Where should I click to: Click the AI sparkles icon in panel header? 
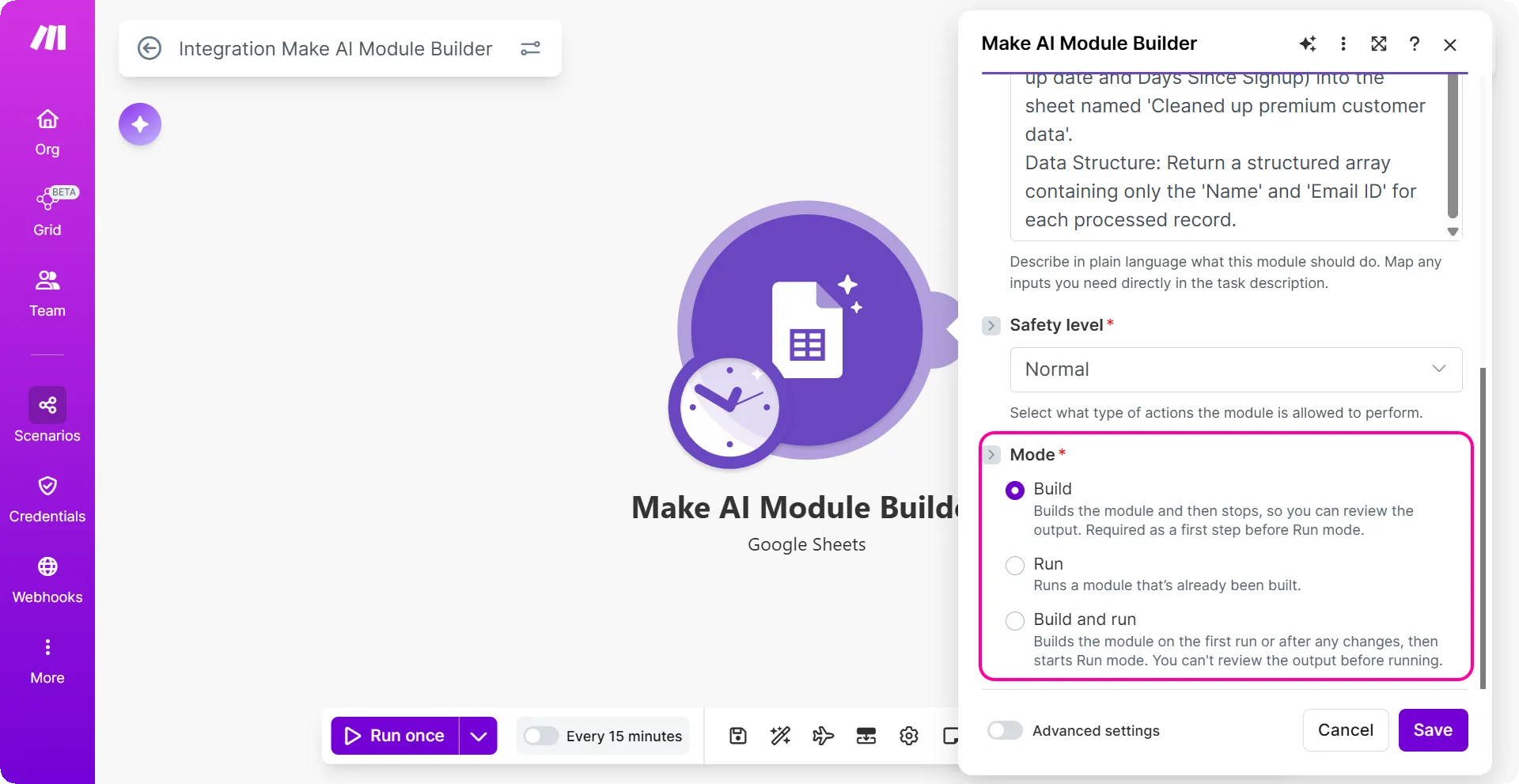coord(1308,44)
